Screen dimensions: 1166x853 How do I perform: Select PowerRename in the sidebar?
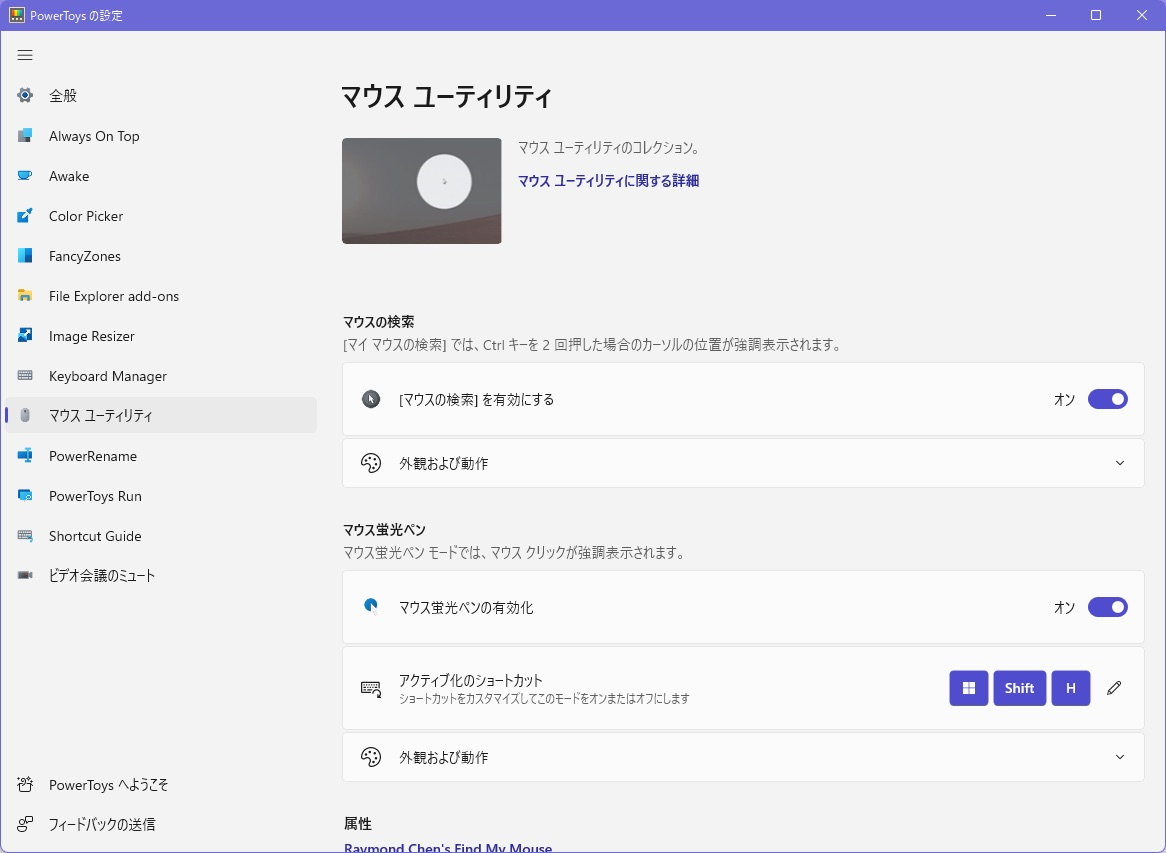[161, 456]
